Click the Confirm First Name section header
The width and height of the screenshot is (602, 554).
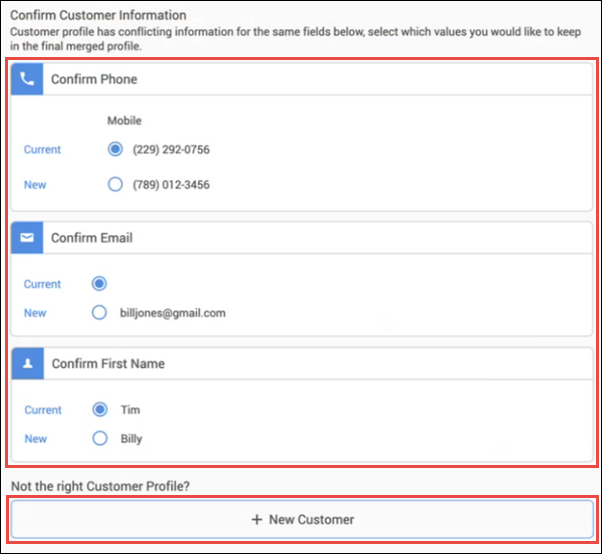tap(303, 364)
